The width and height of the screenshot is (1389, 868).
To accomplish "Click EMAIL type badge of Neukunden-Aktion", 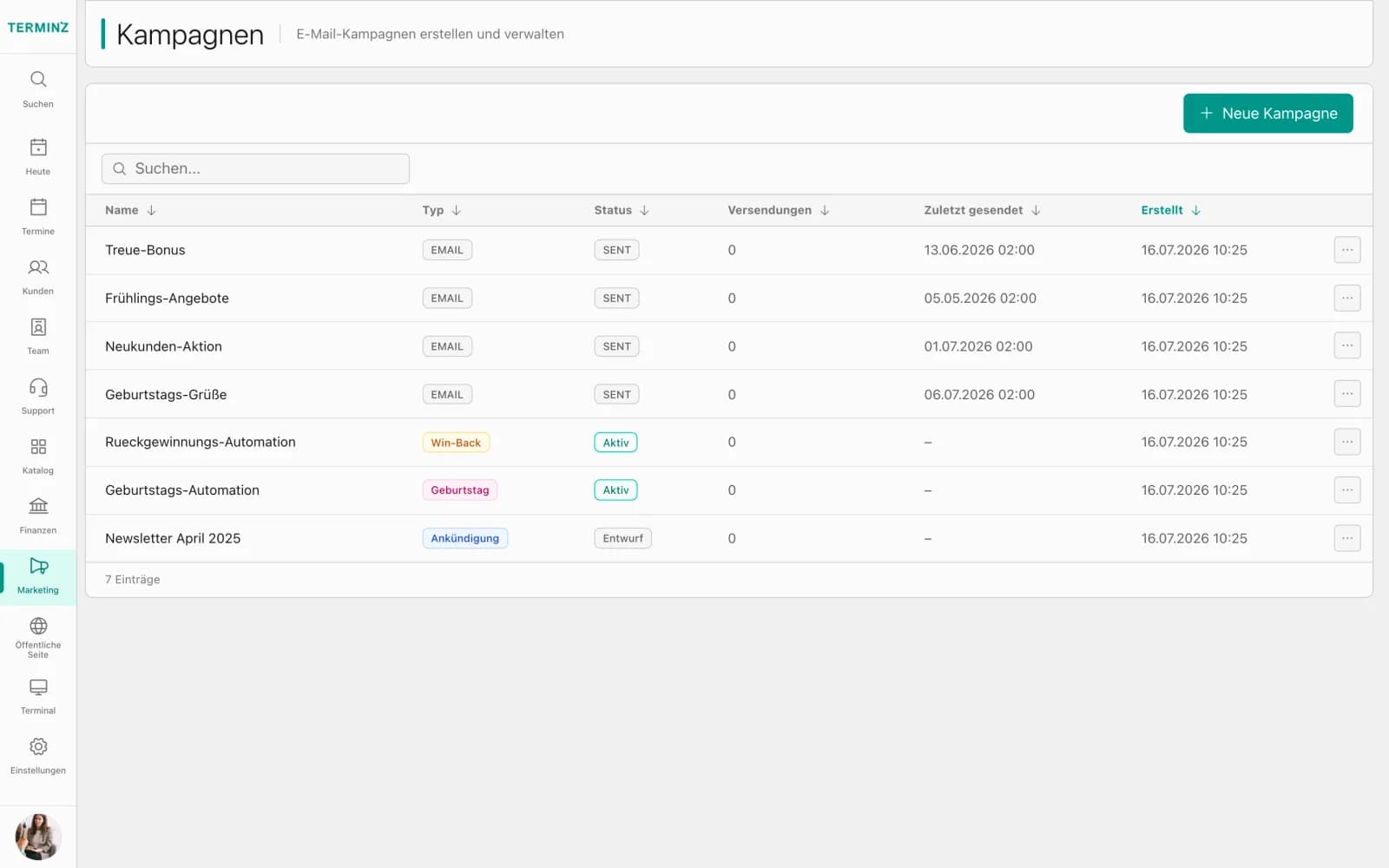I will [x=447, y=346].
